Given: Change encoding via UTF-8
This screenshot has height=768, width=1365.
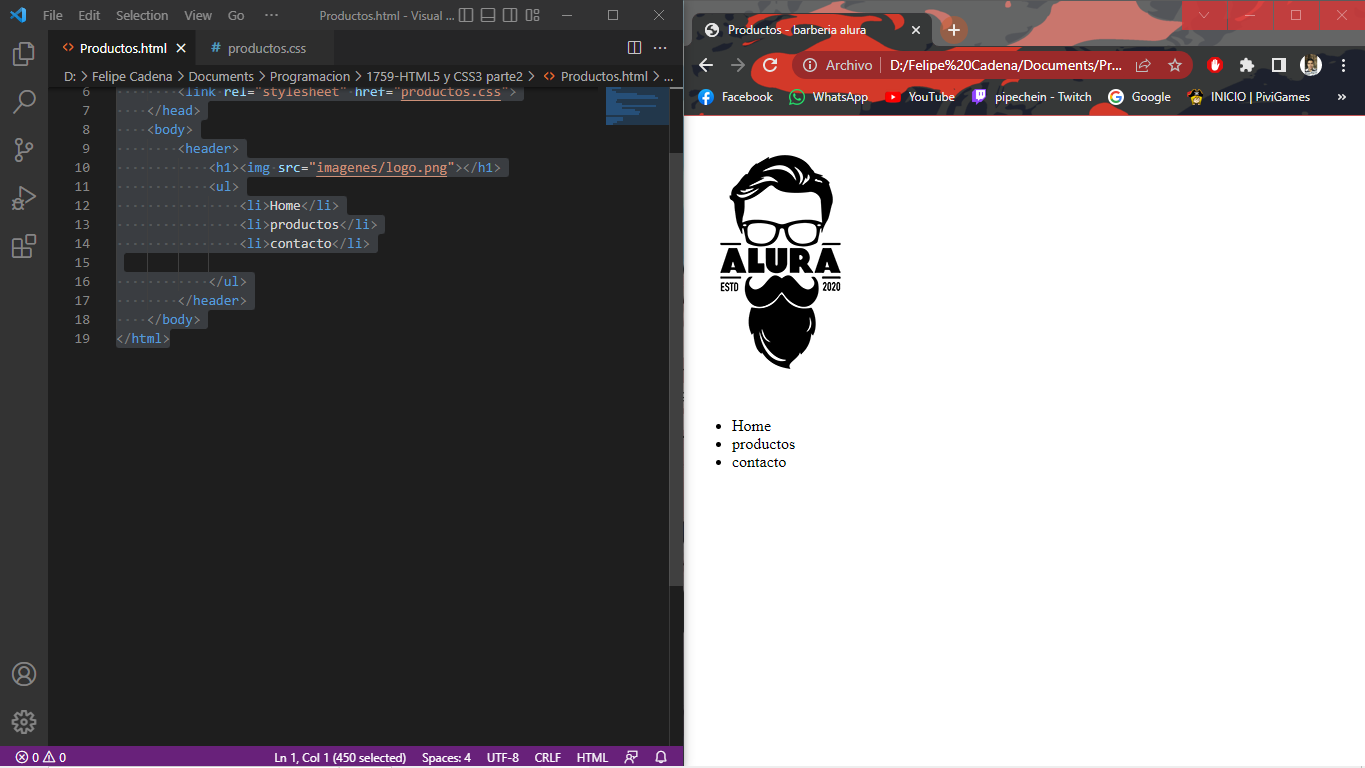Looking at the screenshot, I should point(503,757).
